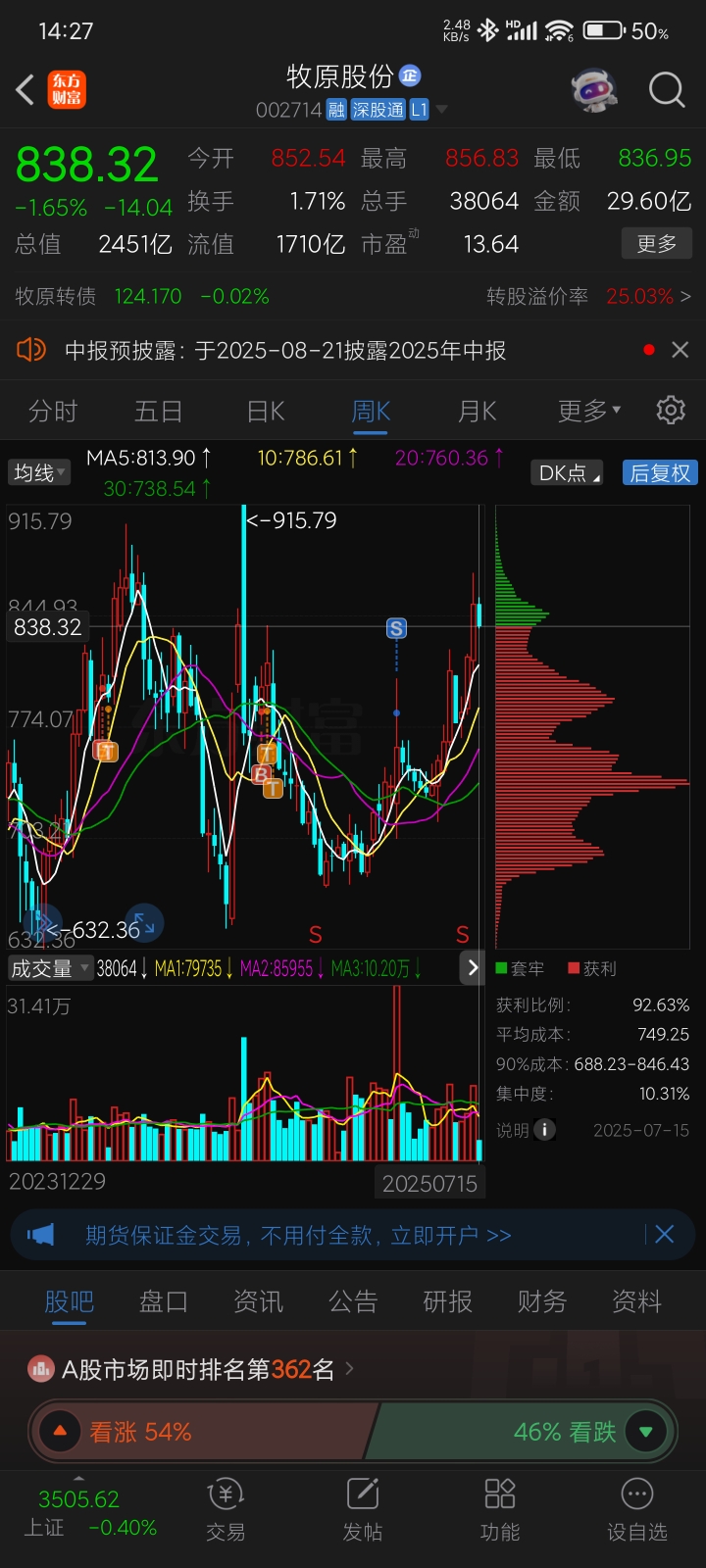Screen dimensions: 706x1568
Task: Tap the orange T marker near 774.07
Action: (106, 752)
